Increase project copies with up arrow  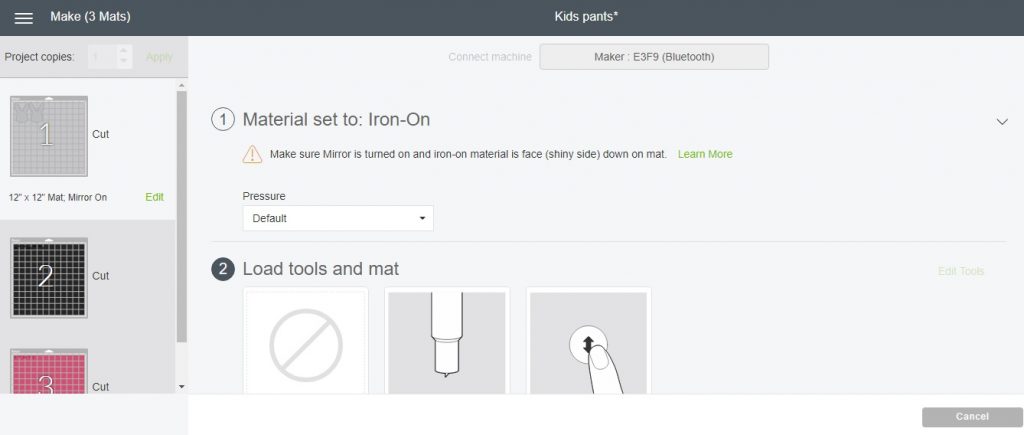point(124,52)
